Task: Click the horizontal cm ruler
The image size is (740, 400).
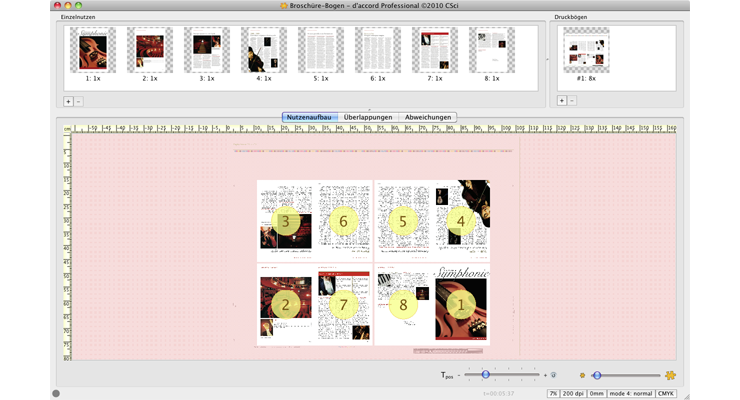Action: click(373, 128)
